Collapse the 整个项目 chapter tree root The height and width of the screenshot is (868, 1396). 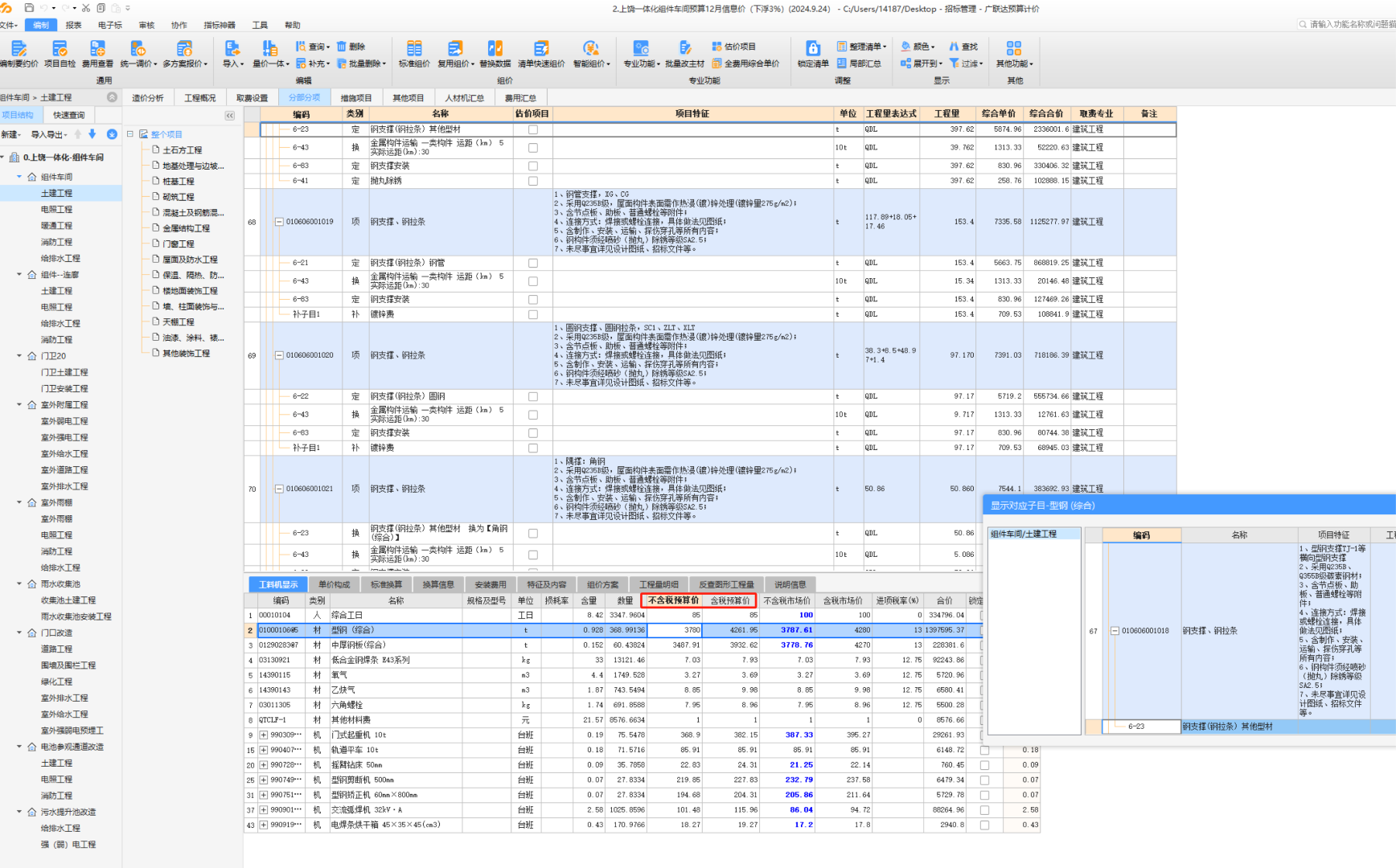coord(130,134)
